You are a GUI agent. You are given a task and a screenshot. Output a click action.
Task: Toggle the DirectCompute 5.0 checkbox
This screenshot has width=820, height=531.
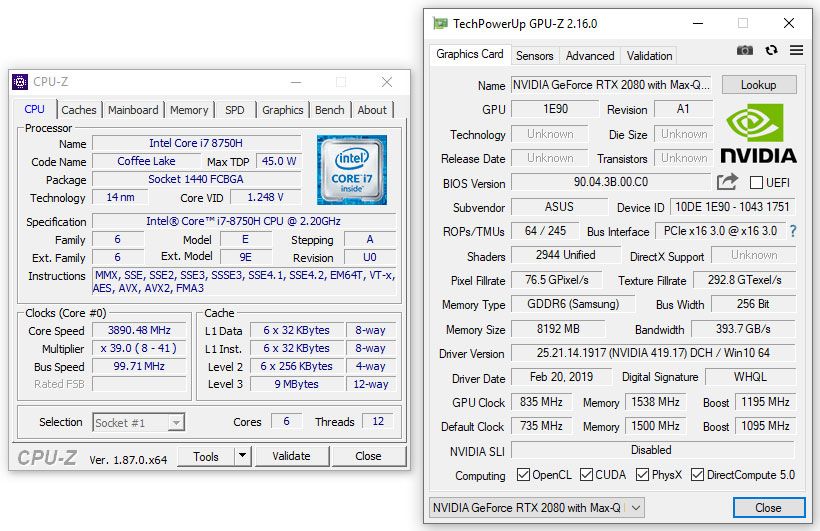[x=697, y=474]
